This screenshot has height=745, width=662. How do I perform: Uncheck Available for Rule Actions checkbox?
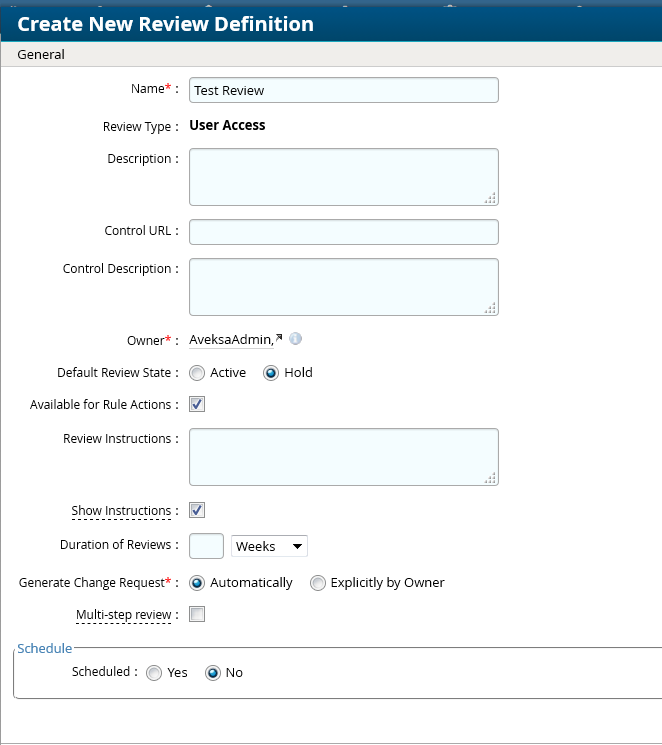pos(197,405)
